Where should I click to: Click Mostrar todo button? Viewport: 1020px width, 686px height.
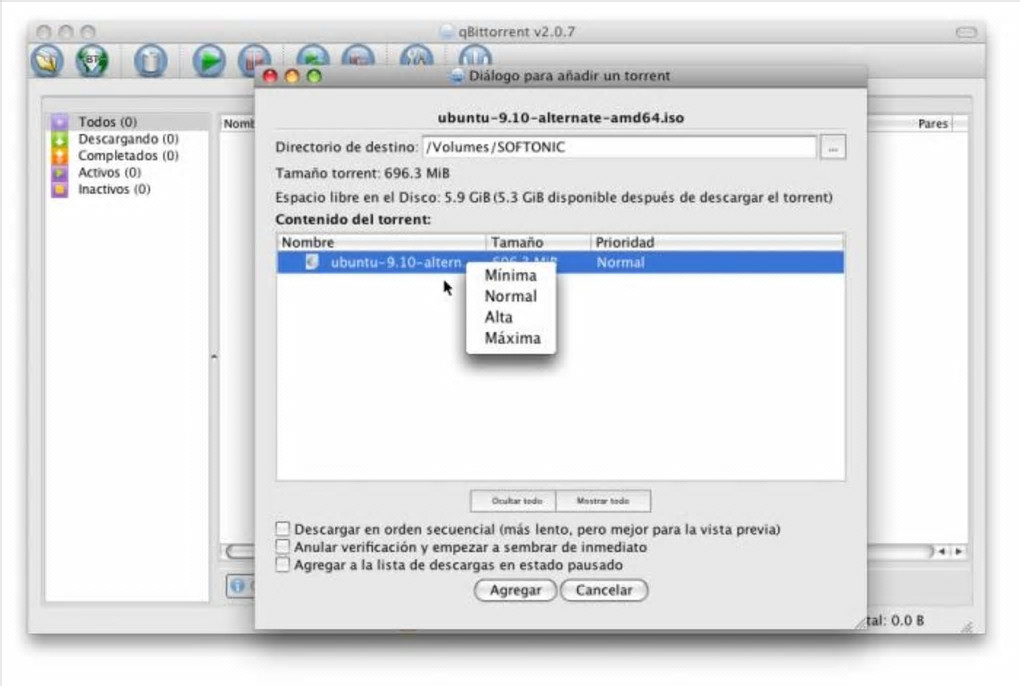(603, 501)
